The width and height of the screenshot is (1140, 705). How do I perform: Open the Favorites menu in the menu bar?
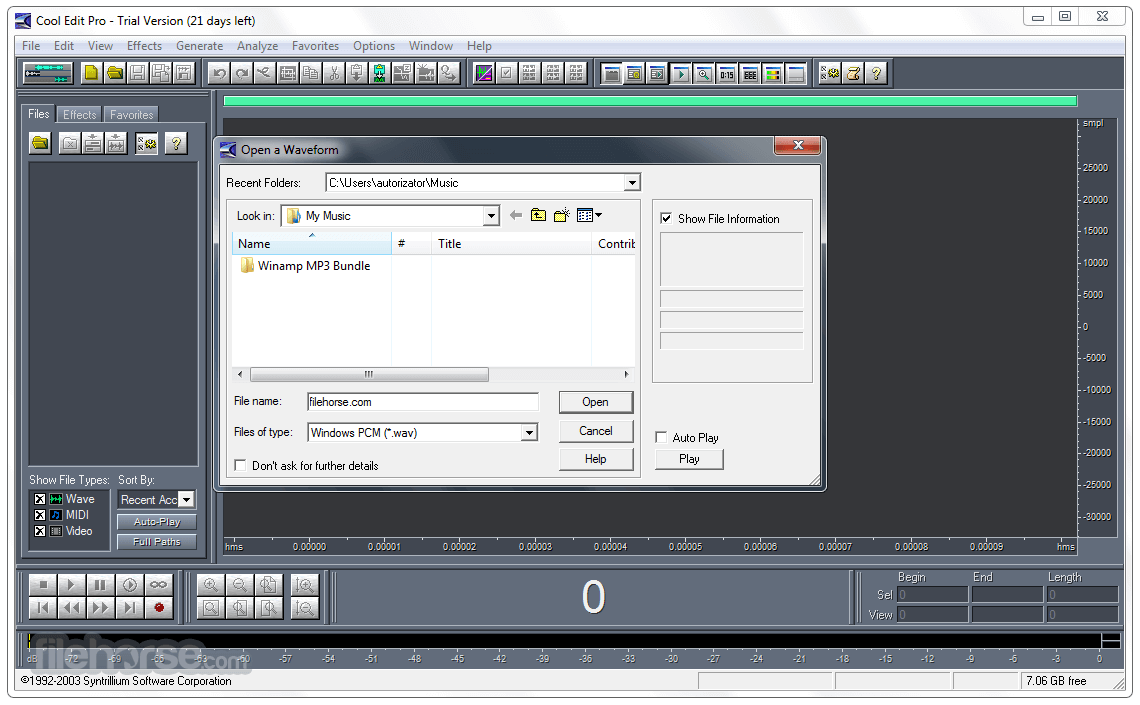point(316,46)
